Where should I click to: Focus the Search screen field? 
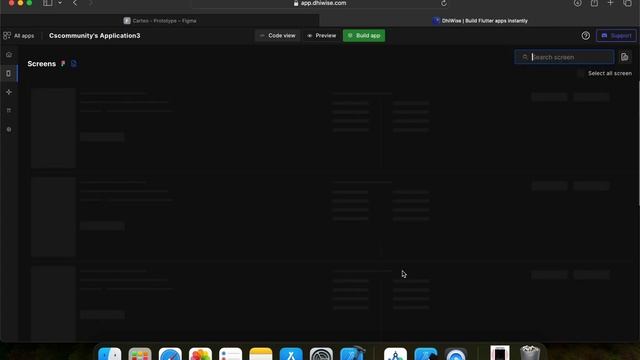click(x=564, y=57)
